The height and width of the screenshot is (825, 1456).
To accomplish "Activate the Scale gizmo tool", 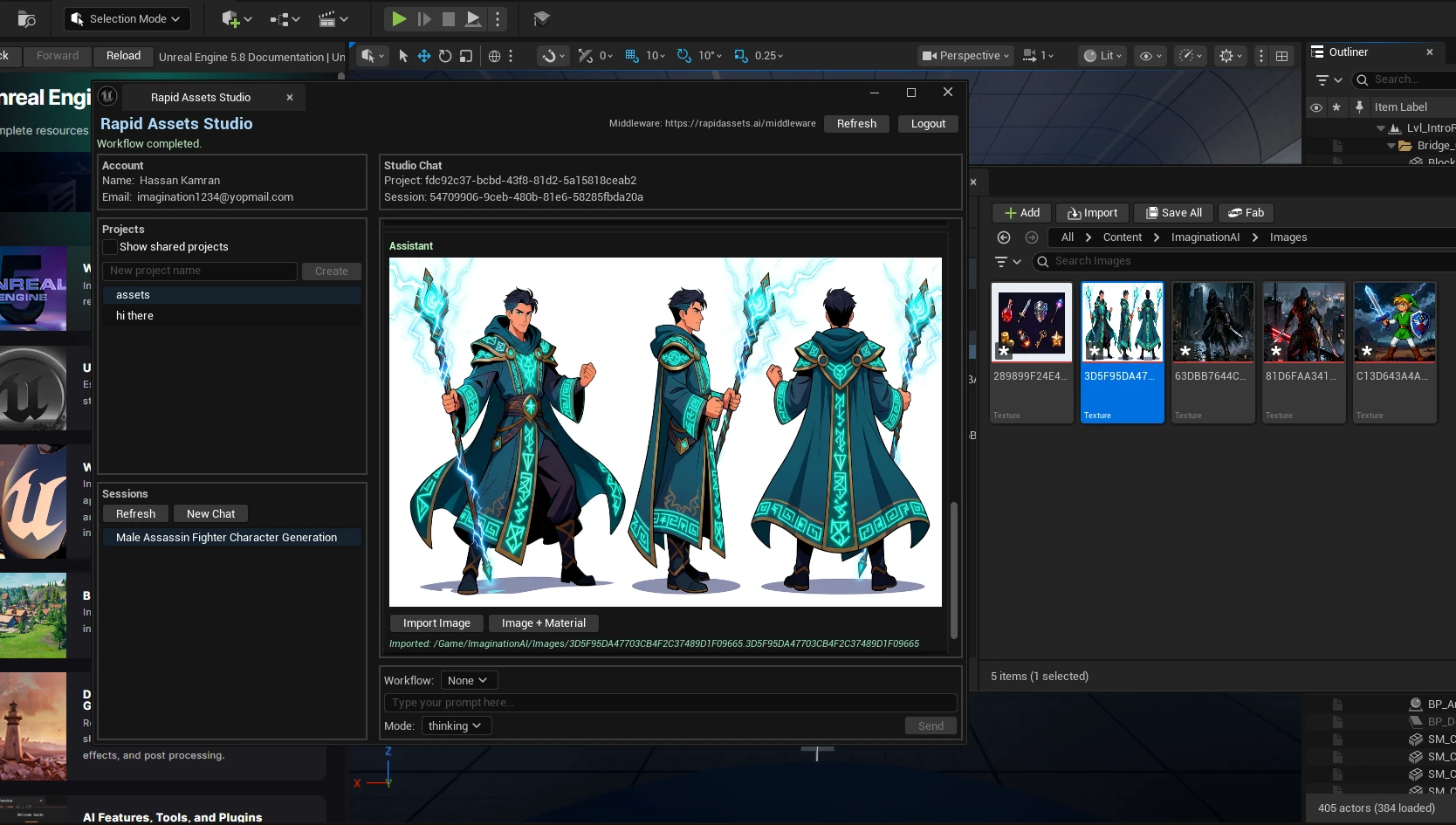I will pos(466,56).
